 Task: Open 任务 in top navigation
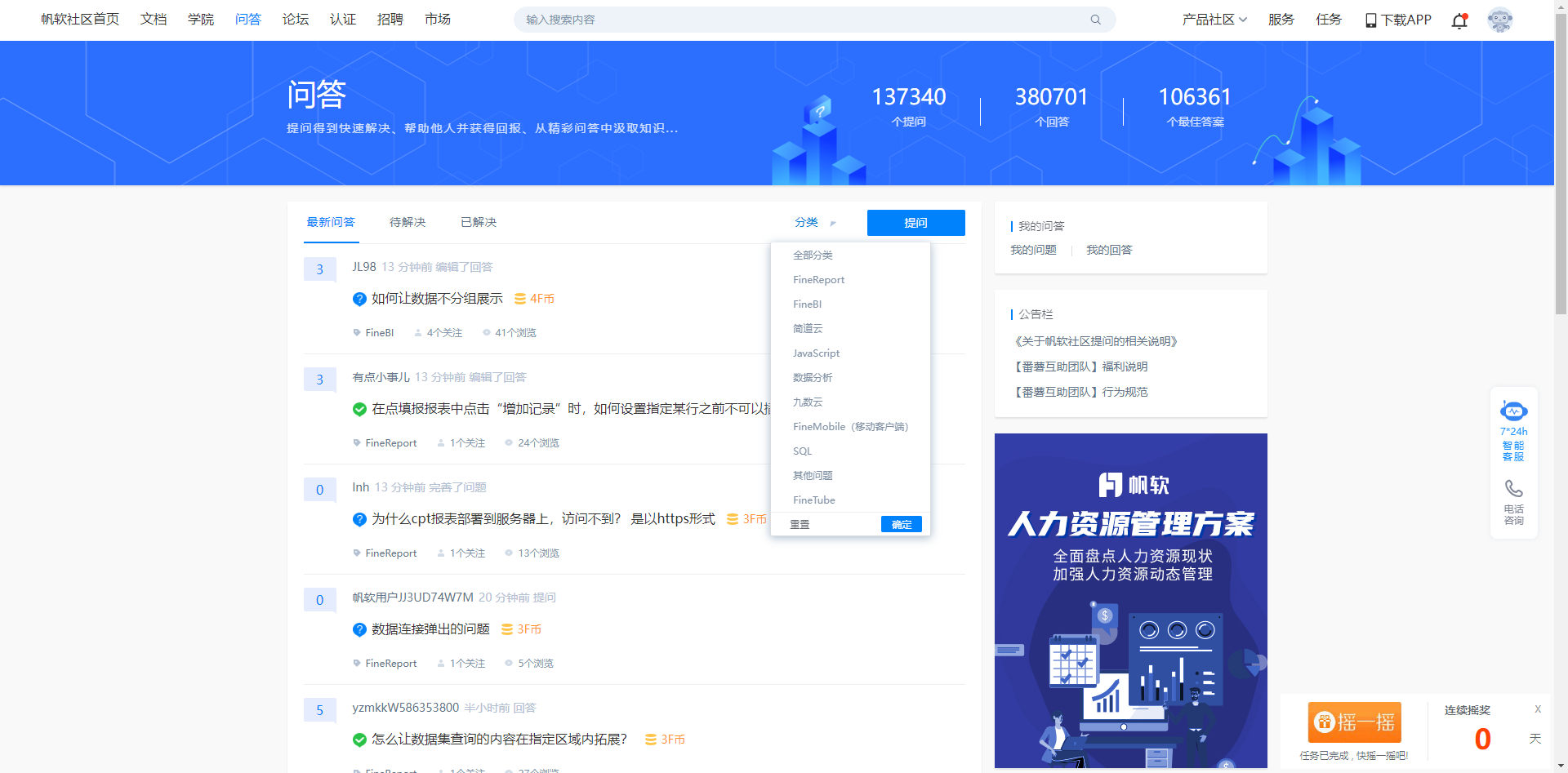point(1329,20)
